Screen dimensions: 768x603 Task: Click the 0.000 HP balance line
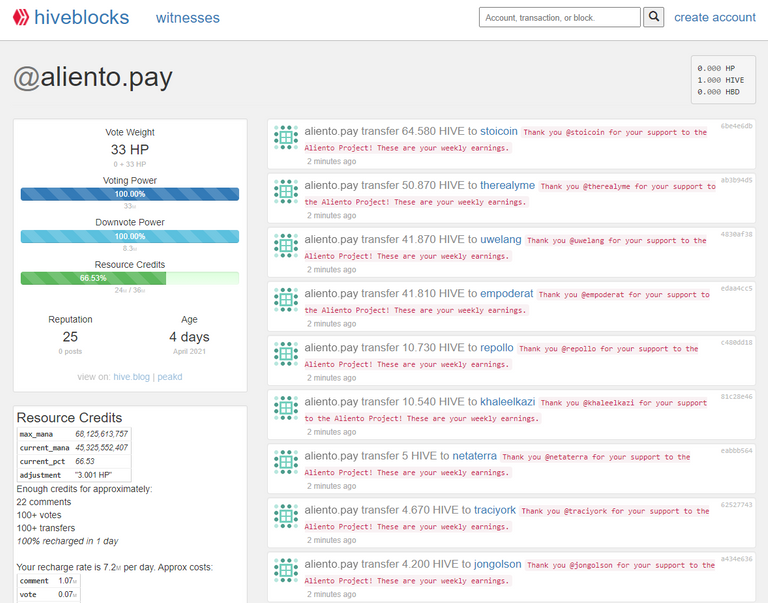716,69
